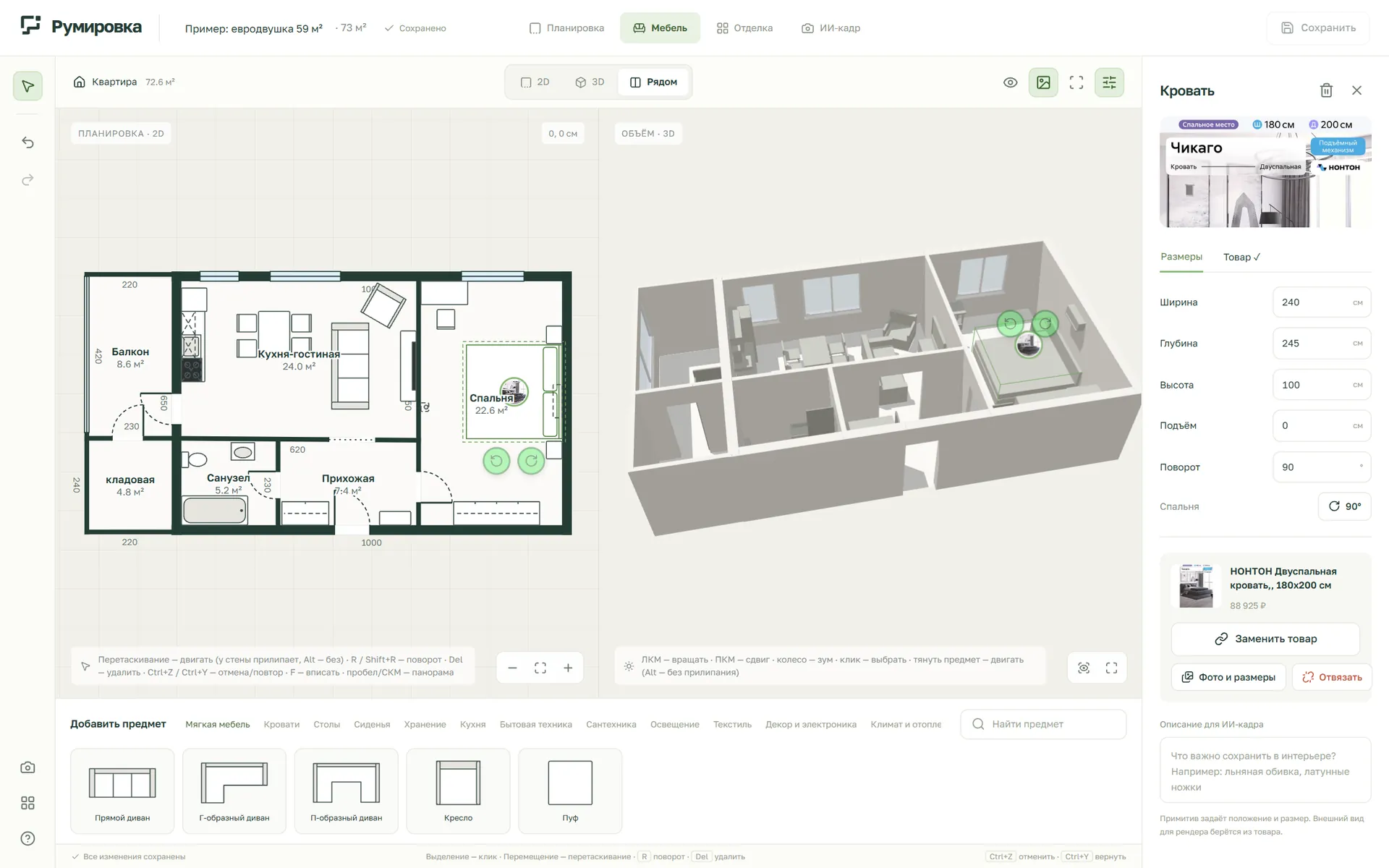Delete the bed with trash icon
Screen dimensions: 1389x868
coord(1326,90)
